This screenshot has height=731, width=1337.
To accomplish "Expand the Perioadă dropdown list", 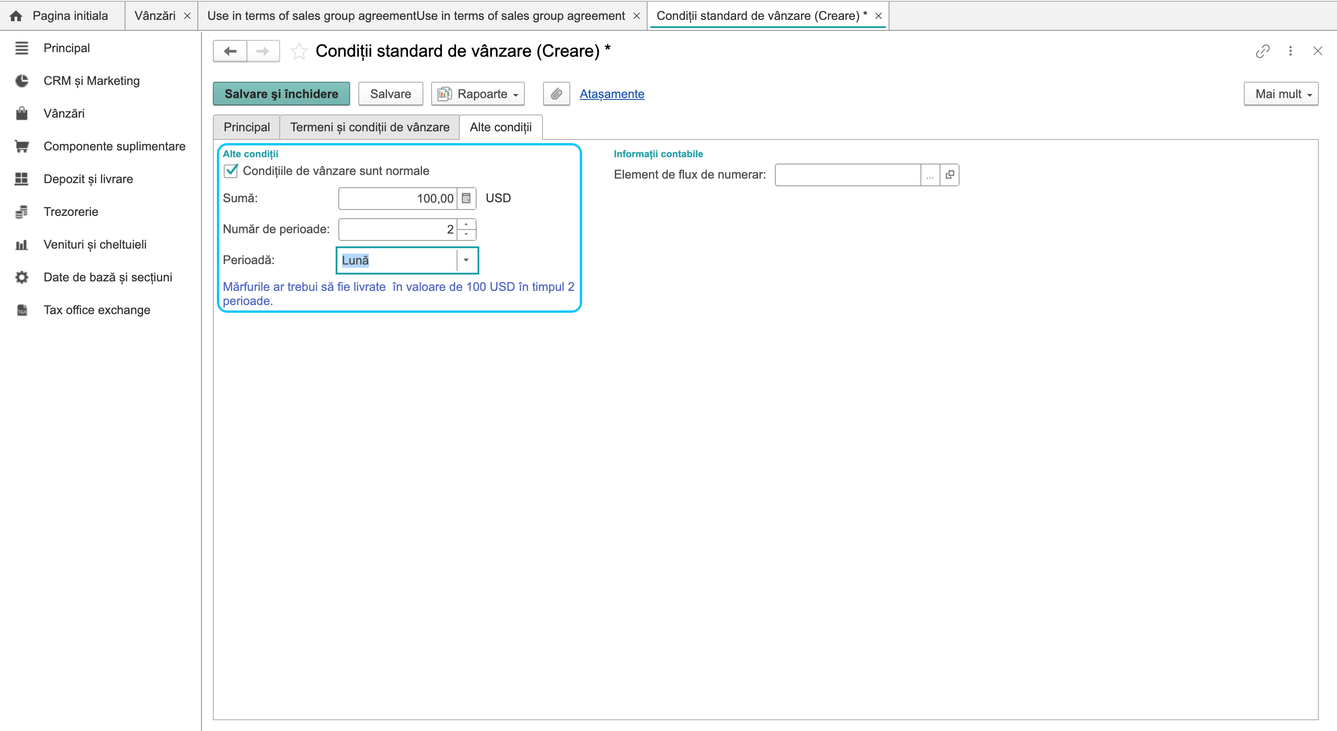I will coord(466,260).
